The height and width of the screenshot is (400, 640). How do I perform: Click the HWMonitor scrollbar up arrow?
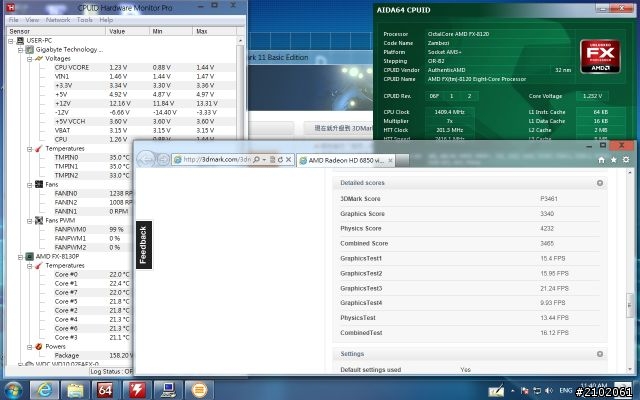240,41
